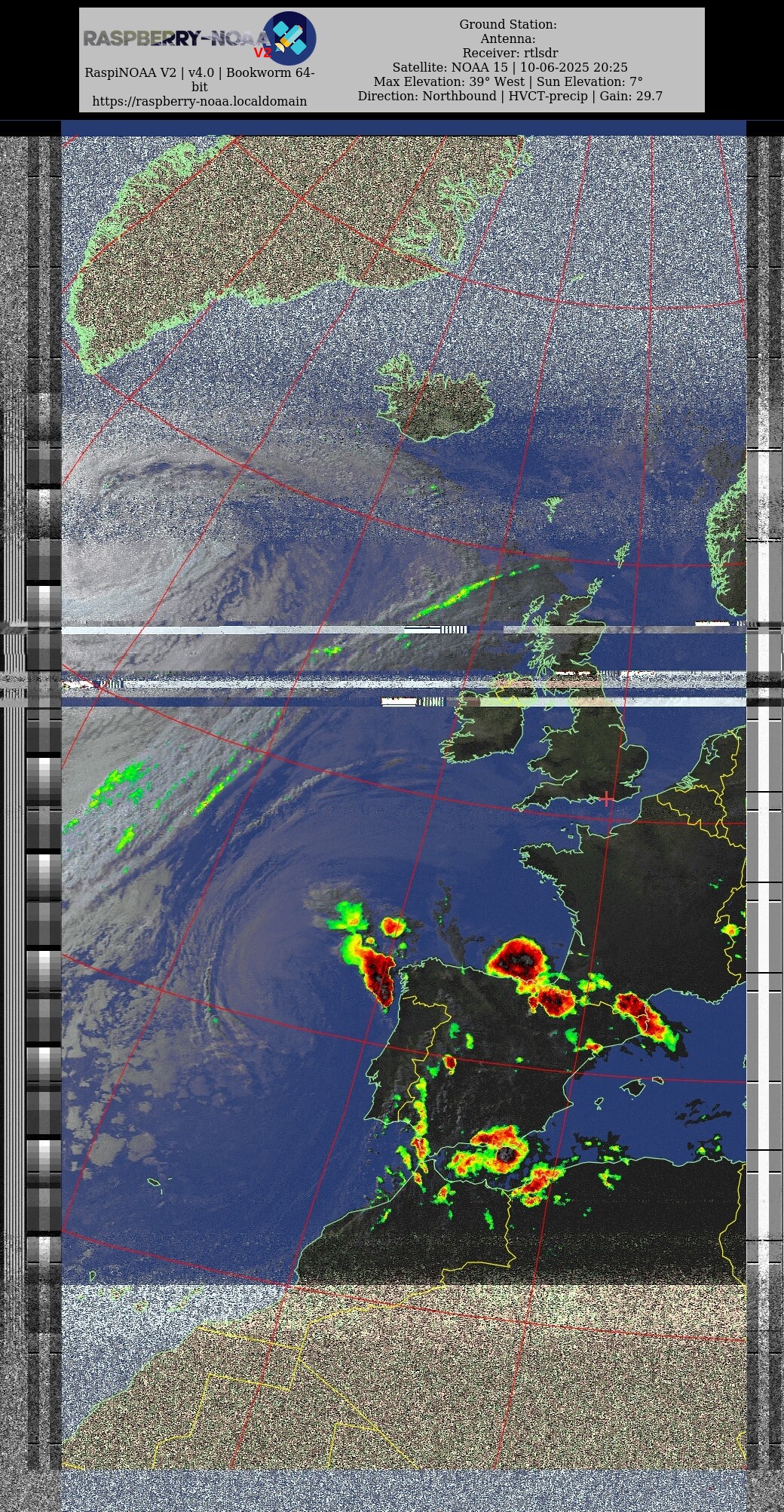784x1512 pixels.
Task: Select the "Ground Station:" header line
Action: (508, 24)
